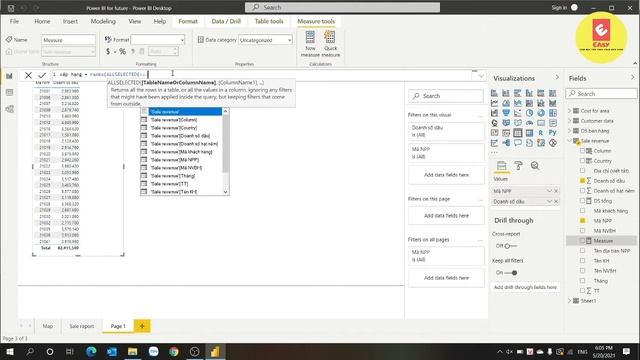Apply currency format with dollar icon

[x=108, y=51]
